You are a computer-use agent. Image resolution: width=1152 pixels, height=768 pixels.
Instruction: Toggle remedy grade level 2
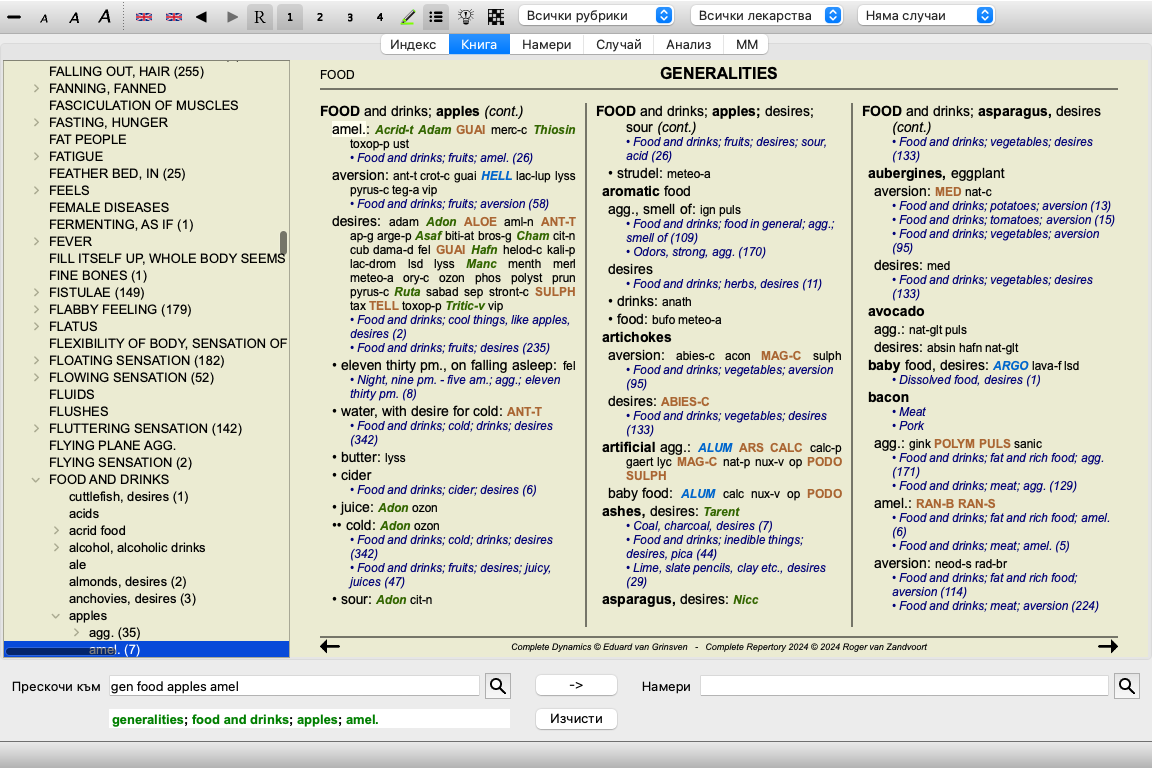[x=319, y=16]
